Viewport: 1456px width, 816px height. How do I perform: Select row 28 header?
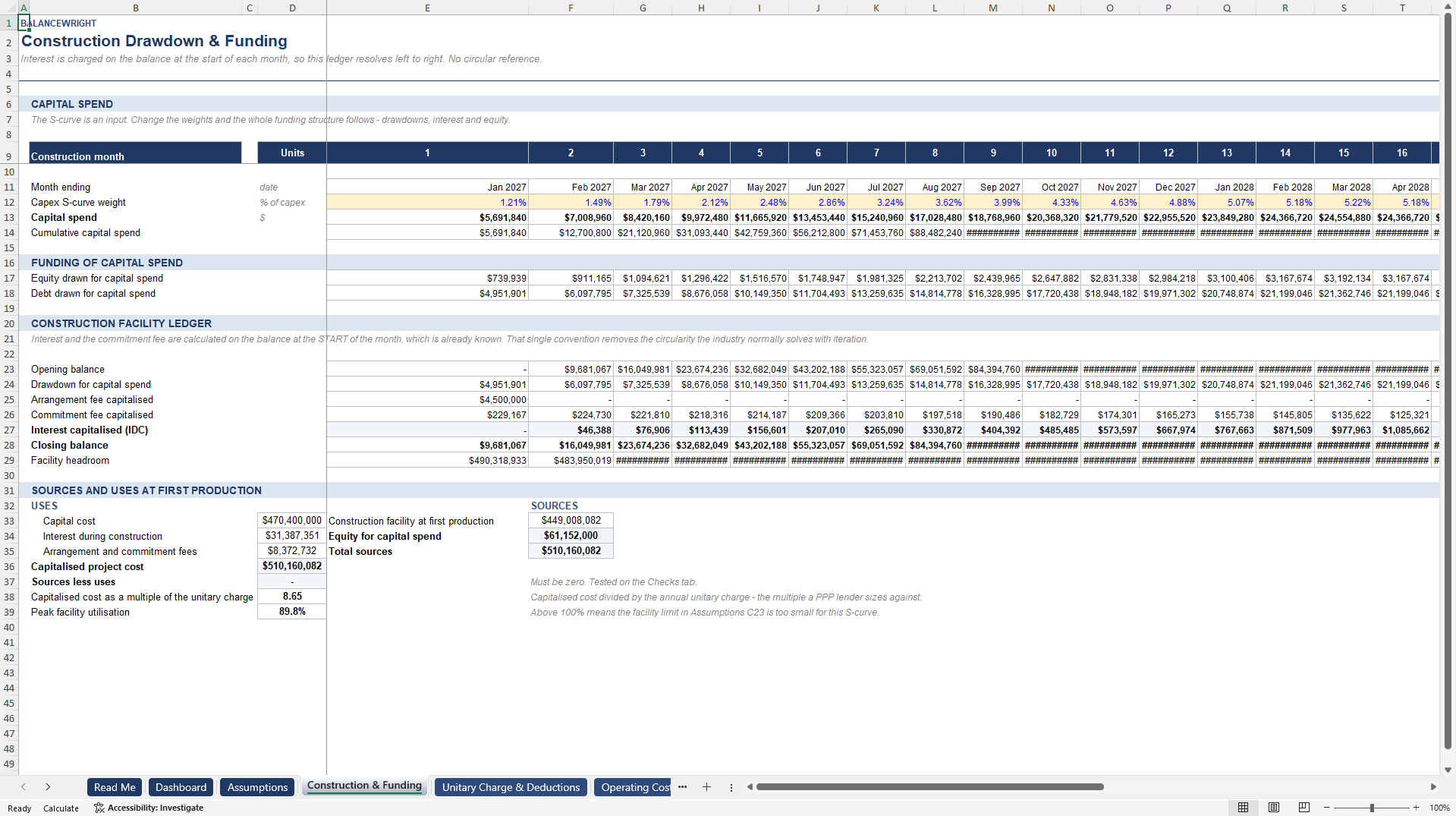(x=9, y=445)
